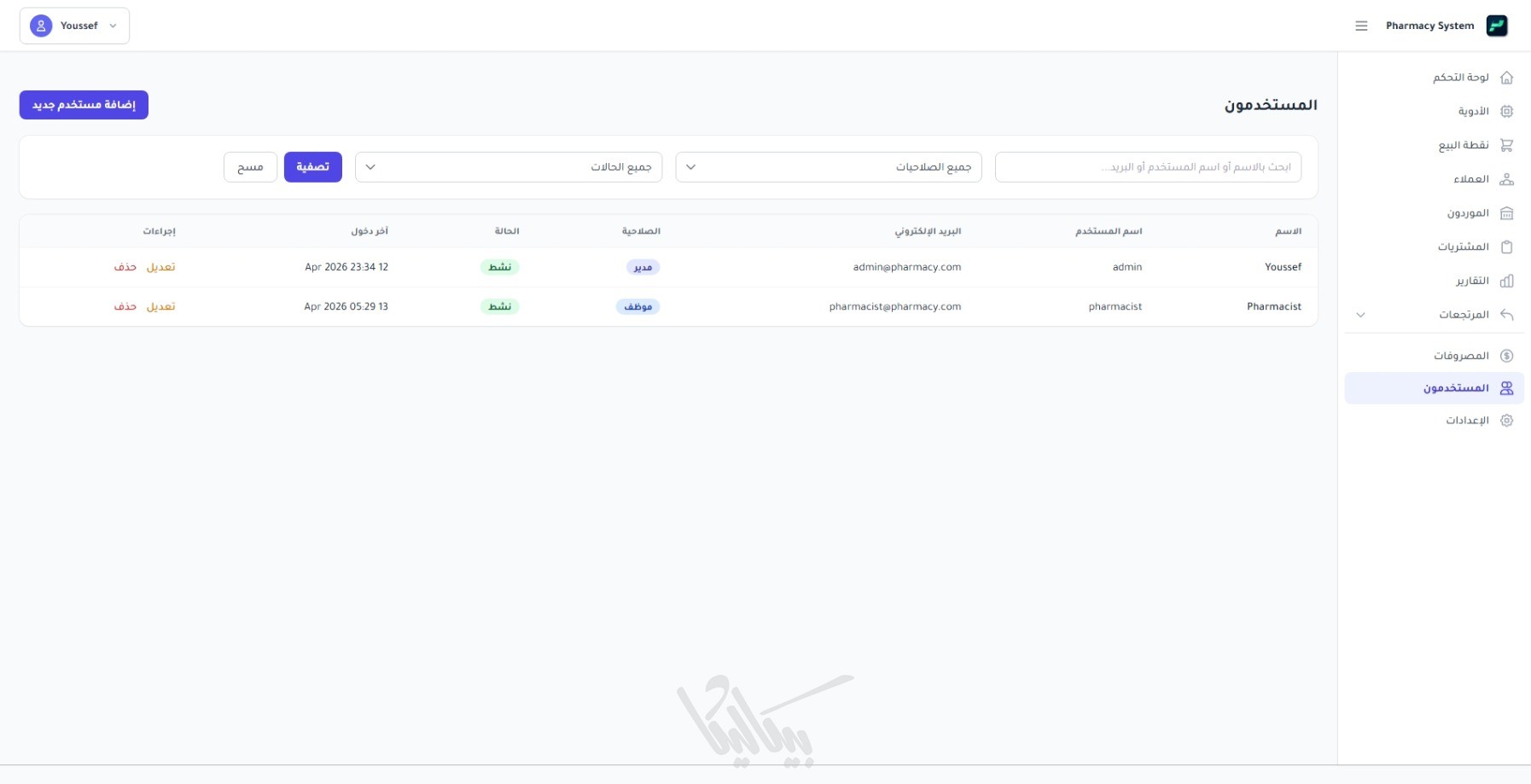Click edit (تعديل) link for Pharmacist row
This screenshot has height=784, width=1531.
pos(160,306)
